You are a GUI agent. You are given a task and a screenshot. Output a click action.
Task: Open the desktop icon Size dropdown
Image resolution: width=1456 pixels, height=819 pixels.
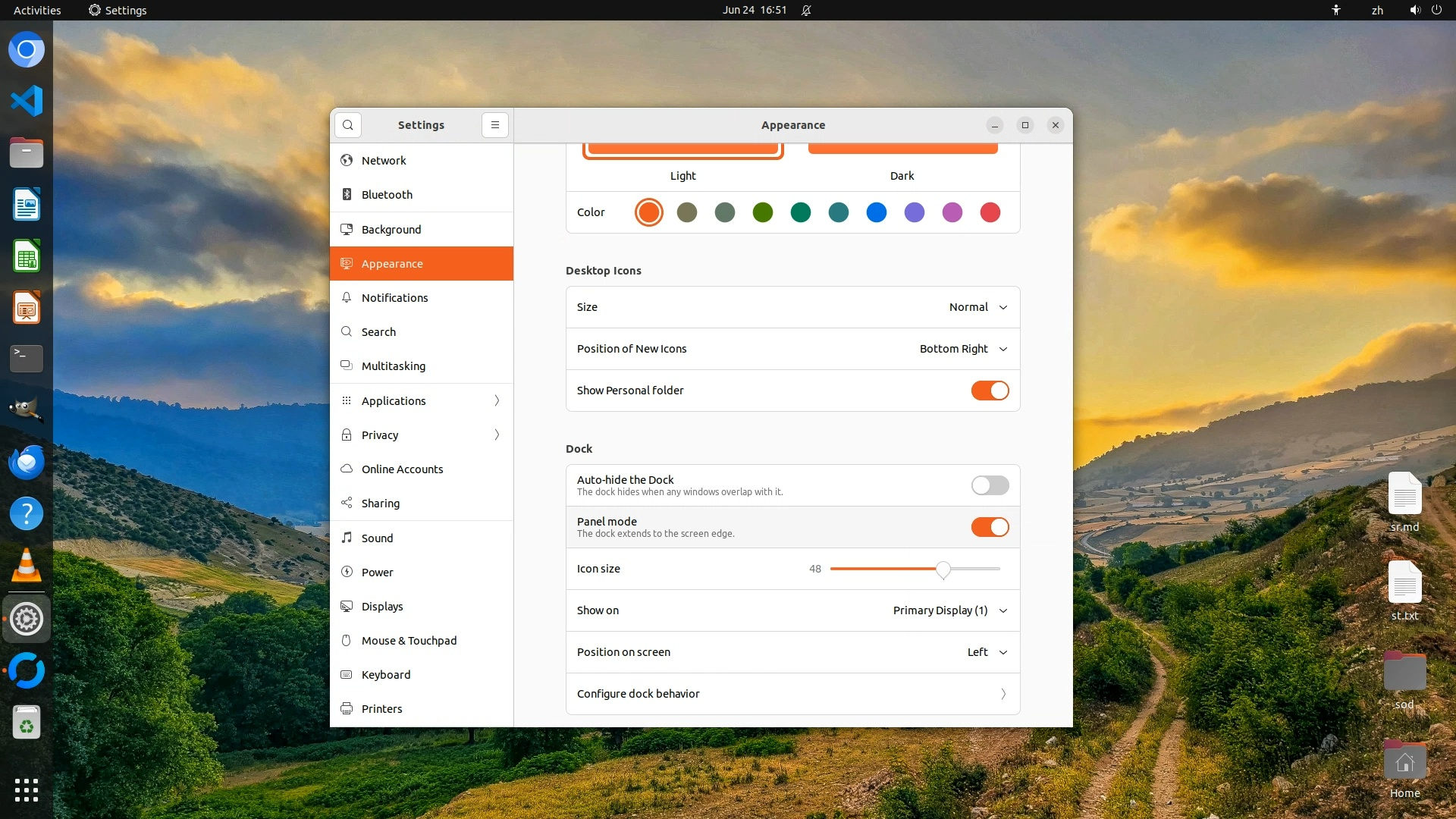977,307
